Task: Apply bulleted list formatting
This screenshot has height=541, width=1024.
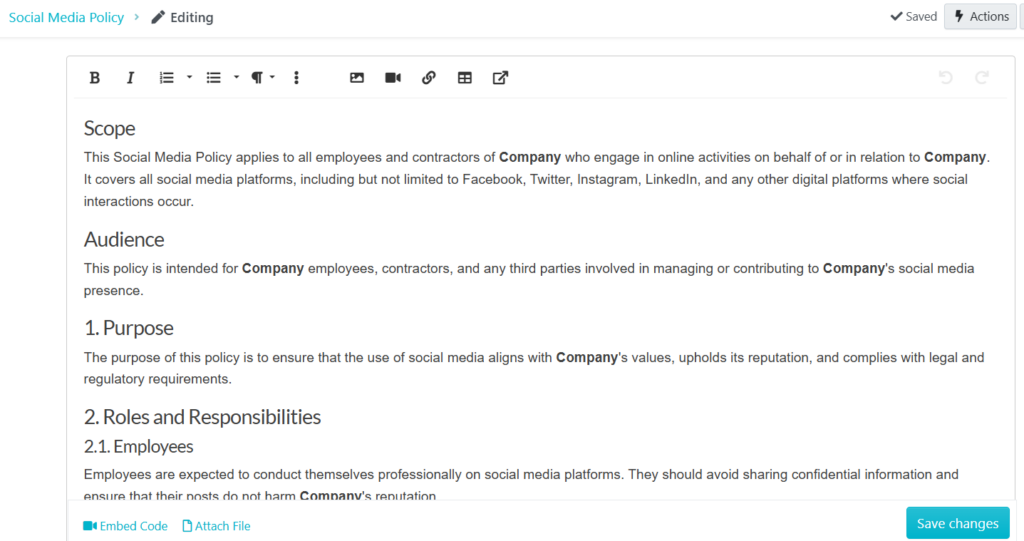Action: (x=213, y=78)
